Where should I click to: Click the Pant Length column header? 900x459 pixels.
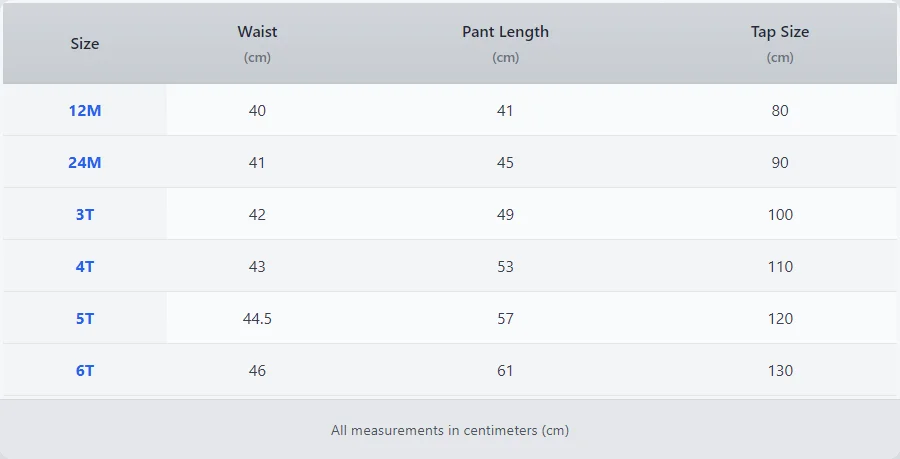point(505,32)
